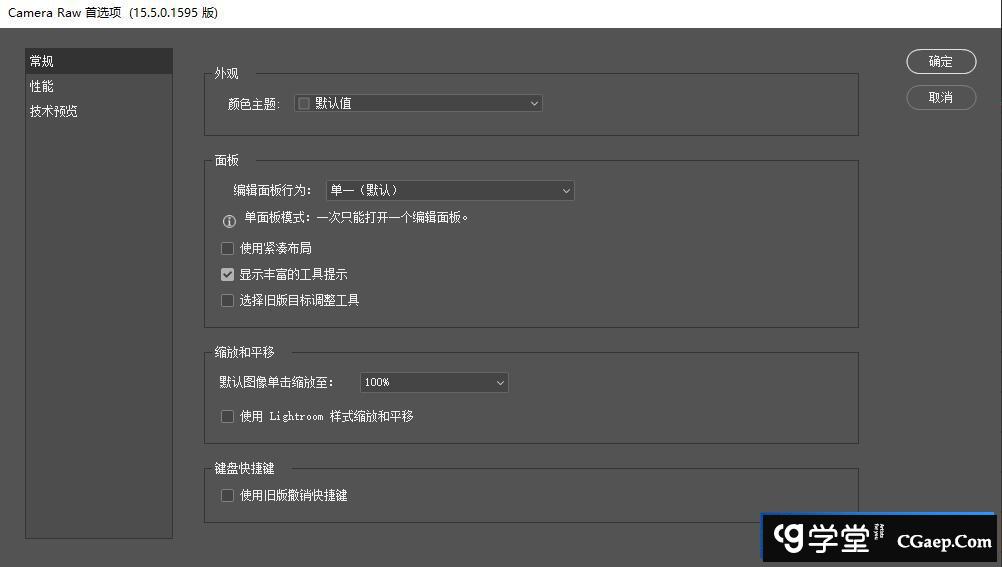Open the 默认图像单击缩放至 dropdown
The width and height of the screenshot is (1002, 567).
pos(434,382)
